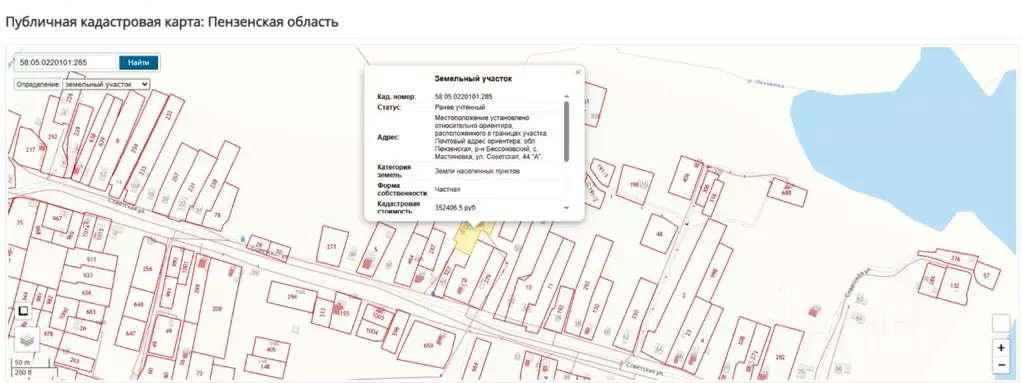Click the popup scrollbar up arrow
This screenshot has height=383, width=1023.
click(566, 97)
